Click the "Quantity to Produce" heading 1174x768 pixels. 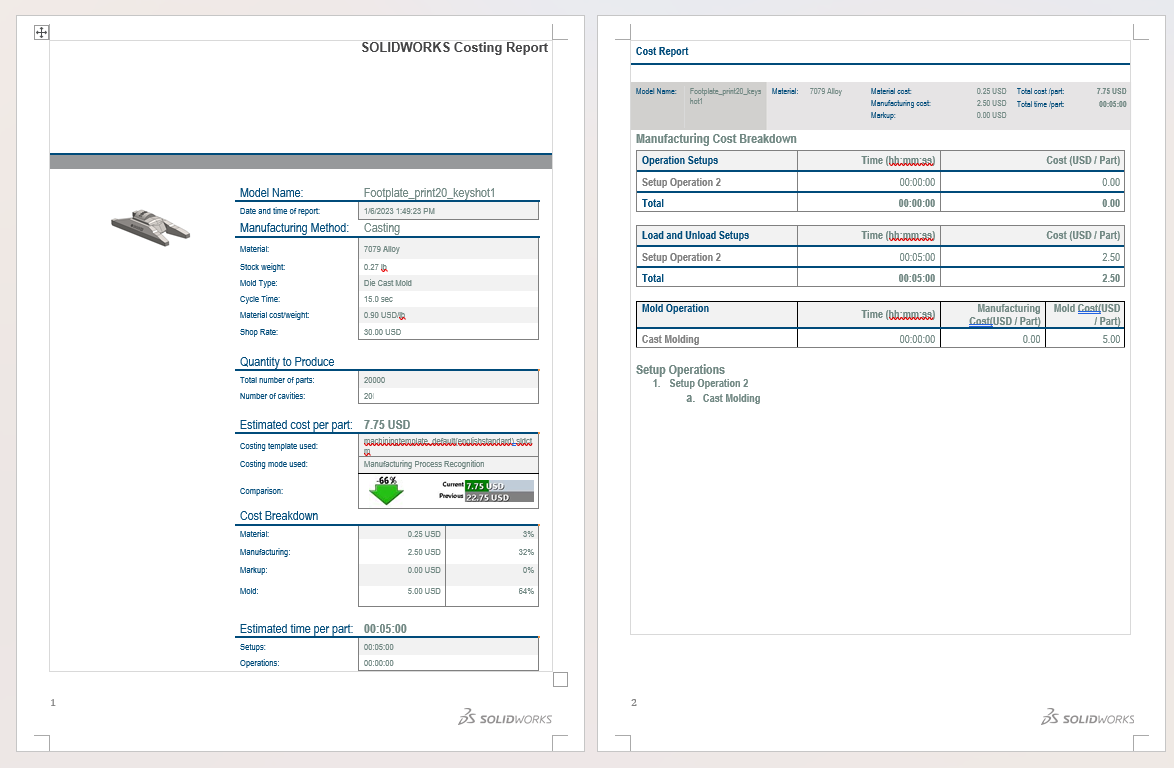287,362
